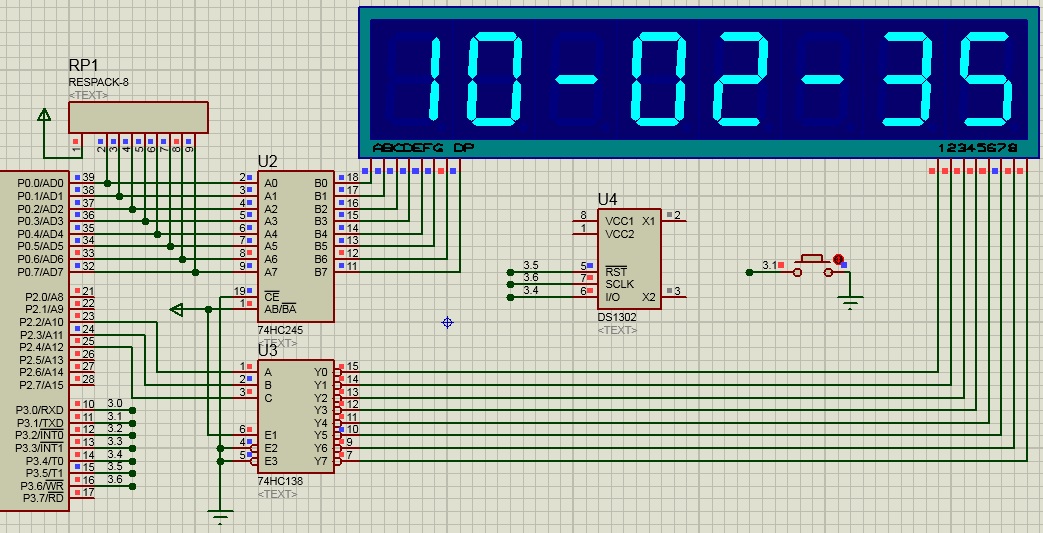Click the P0.0/AD0 pin label
Image resolution: width=1043 pixels, height=533 pixels.
41,183
